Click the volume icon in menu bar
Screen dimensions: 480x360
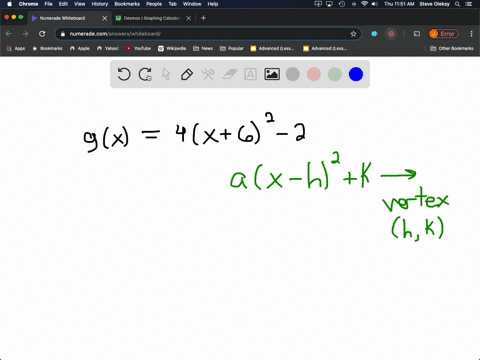pyautogui.click(x=375, y=4)
